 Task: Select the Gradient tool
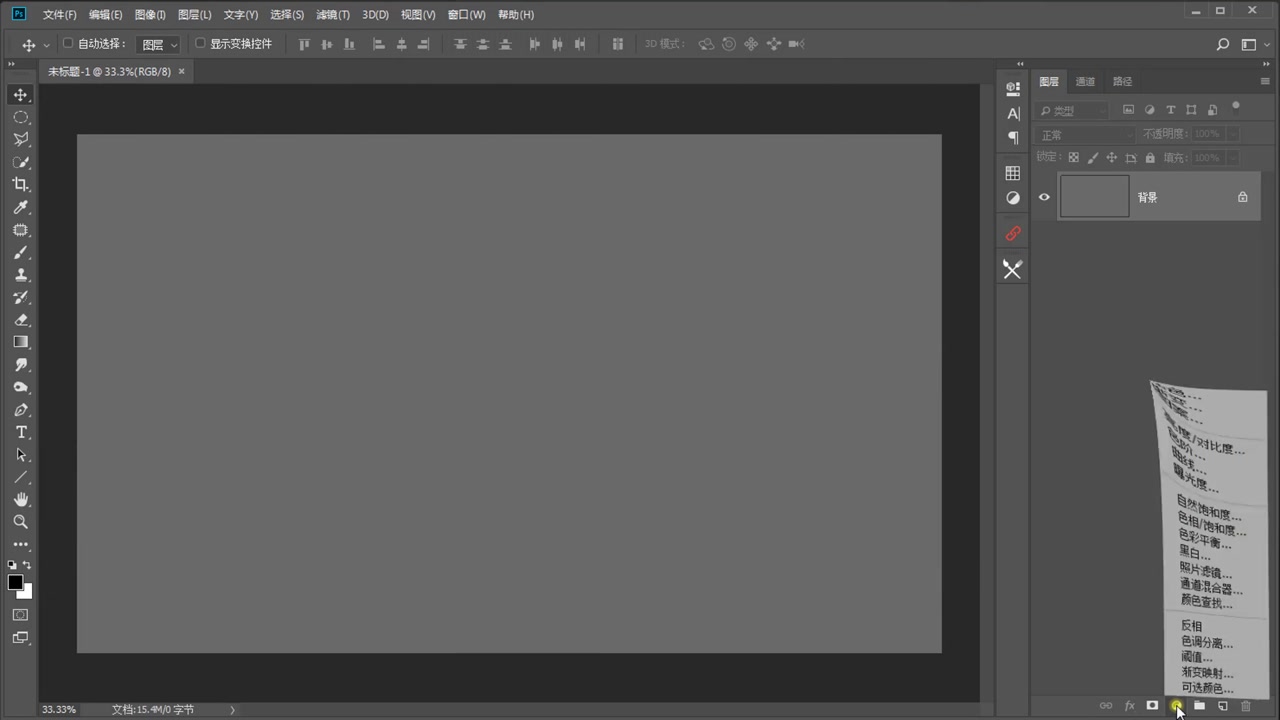(20, 342)
